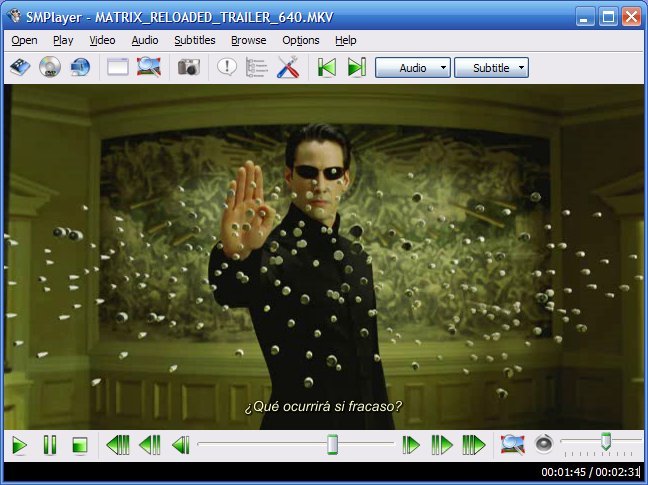
Task: Open the Subtitle track dropdown
Action: (x=491, y=68)
